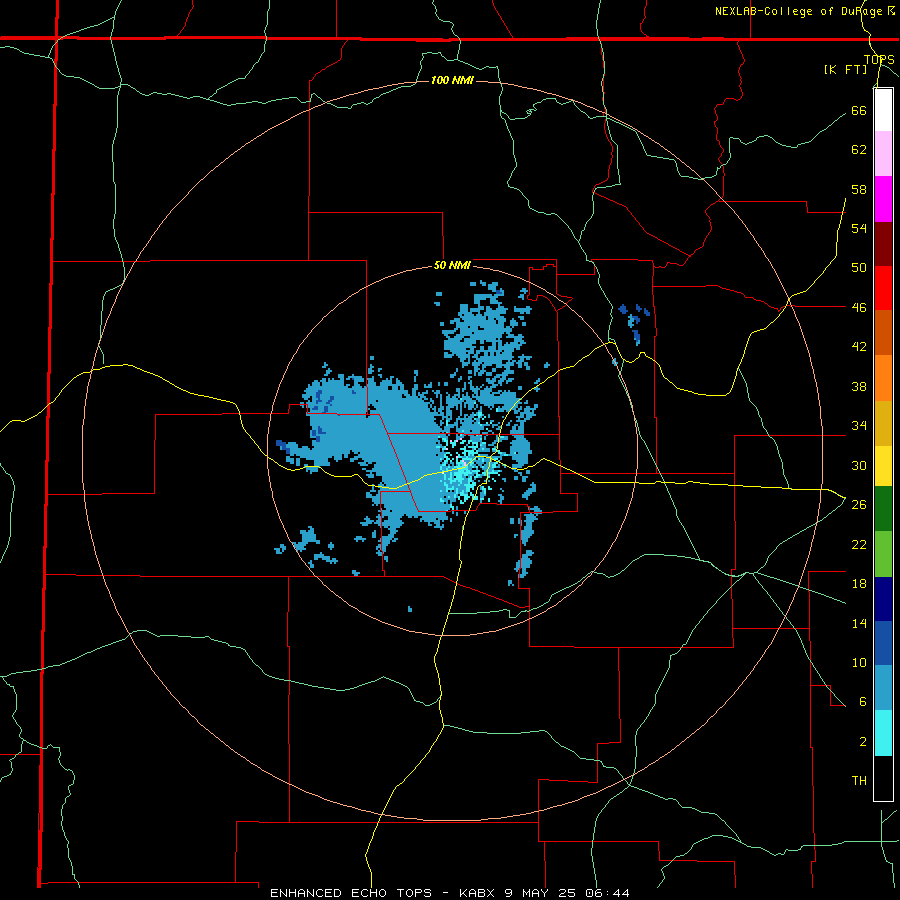This screenshot has height=900, width=900.
Task: Click the bright yellow legend band
Action: (x=883, y=468)
